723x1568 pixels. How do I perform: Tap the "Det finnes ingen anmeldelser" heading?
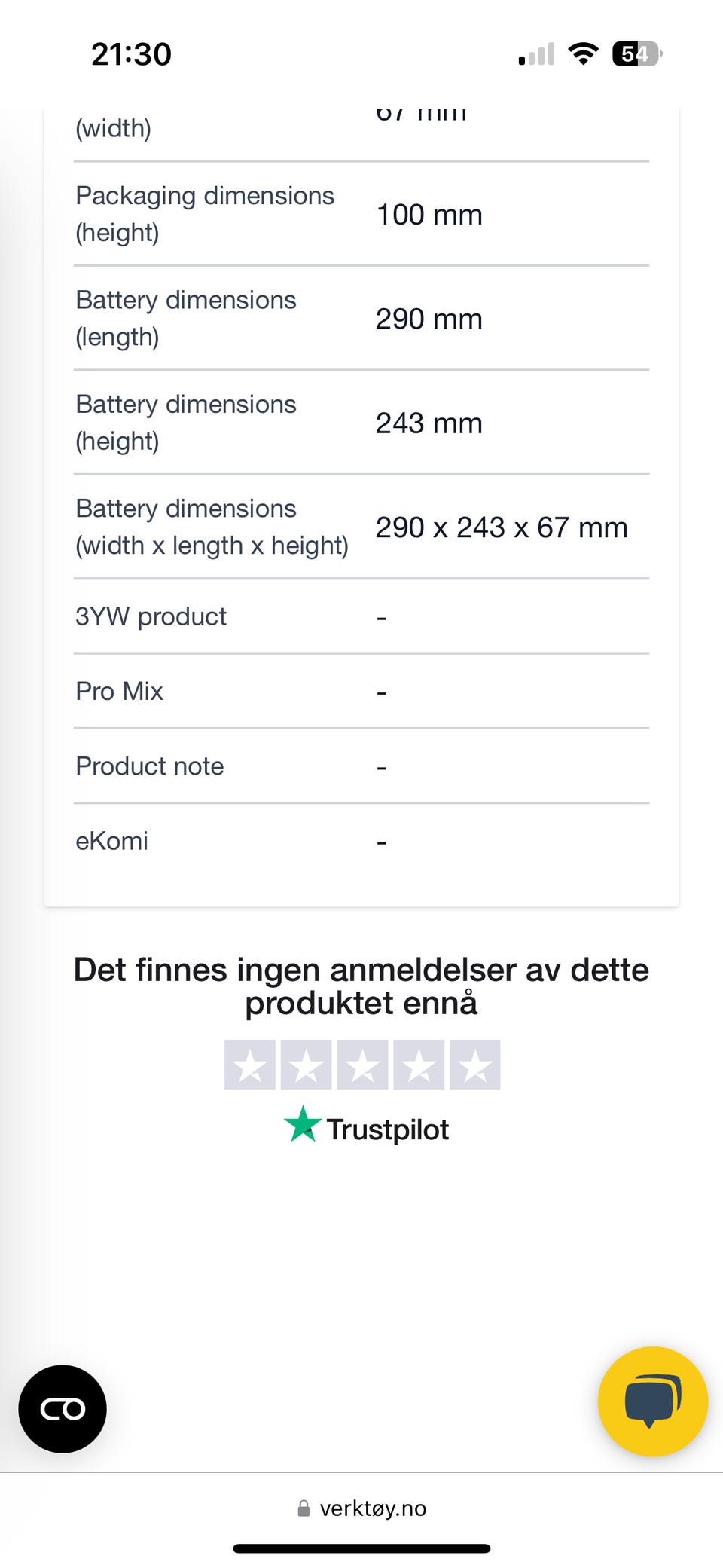point(361,986)
